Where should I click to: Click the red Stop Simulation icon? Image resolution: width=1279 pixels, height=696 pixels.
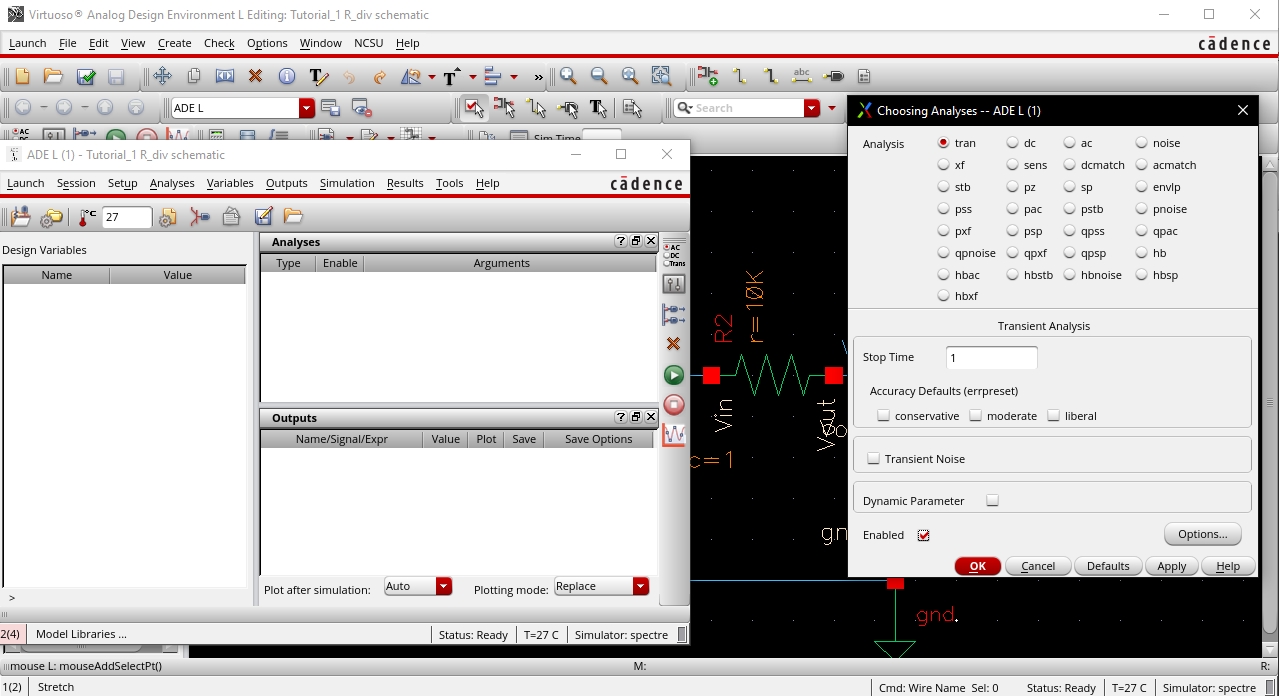click(674, 405)
